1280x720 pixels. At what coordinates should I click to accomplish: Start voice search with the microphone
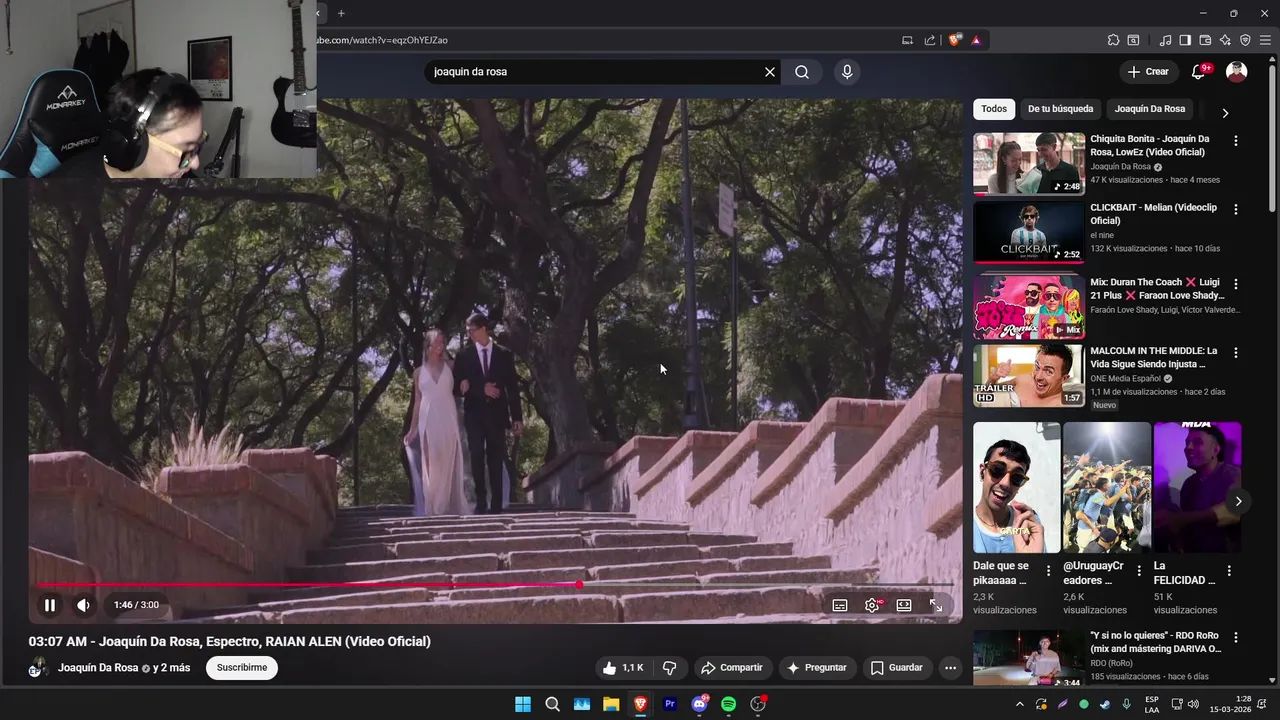coord(847,72)
